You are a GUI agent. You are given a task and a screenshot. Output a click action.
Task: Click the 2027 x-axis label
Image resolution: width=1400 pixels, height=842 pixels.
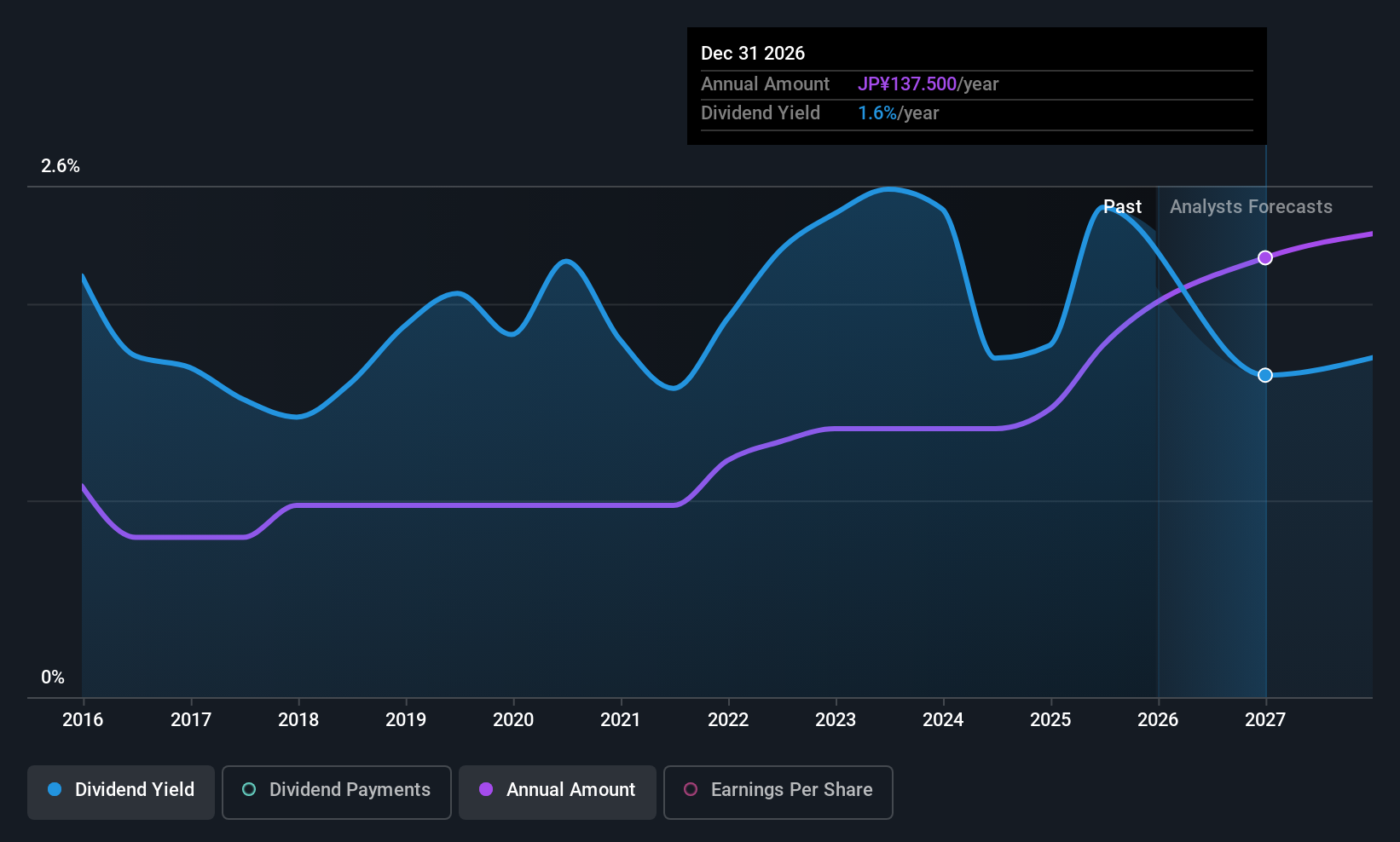tap(1265, 720)
